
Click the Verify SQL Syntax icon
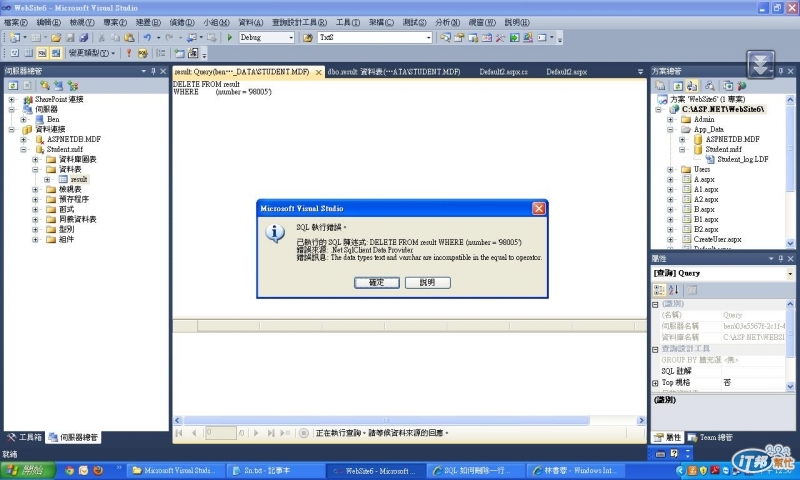click(142, 53)
